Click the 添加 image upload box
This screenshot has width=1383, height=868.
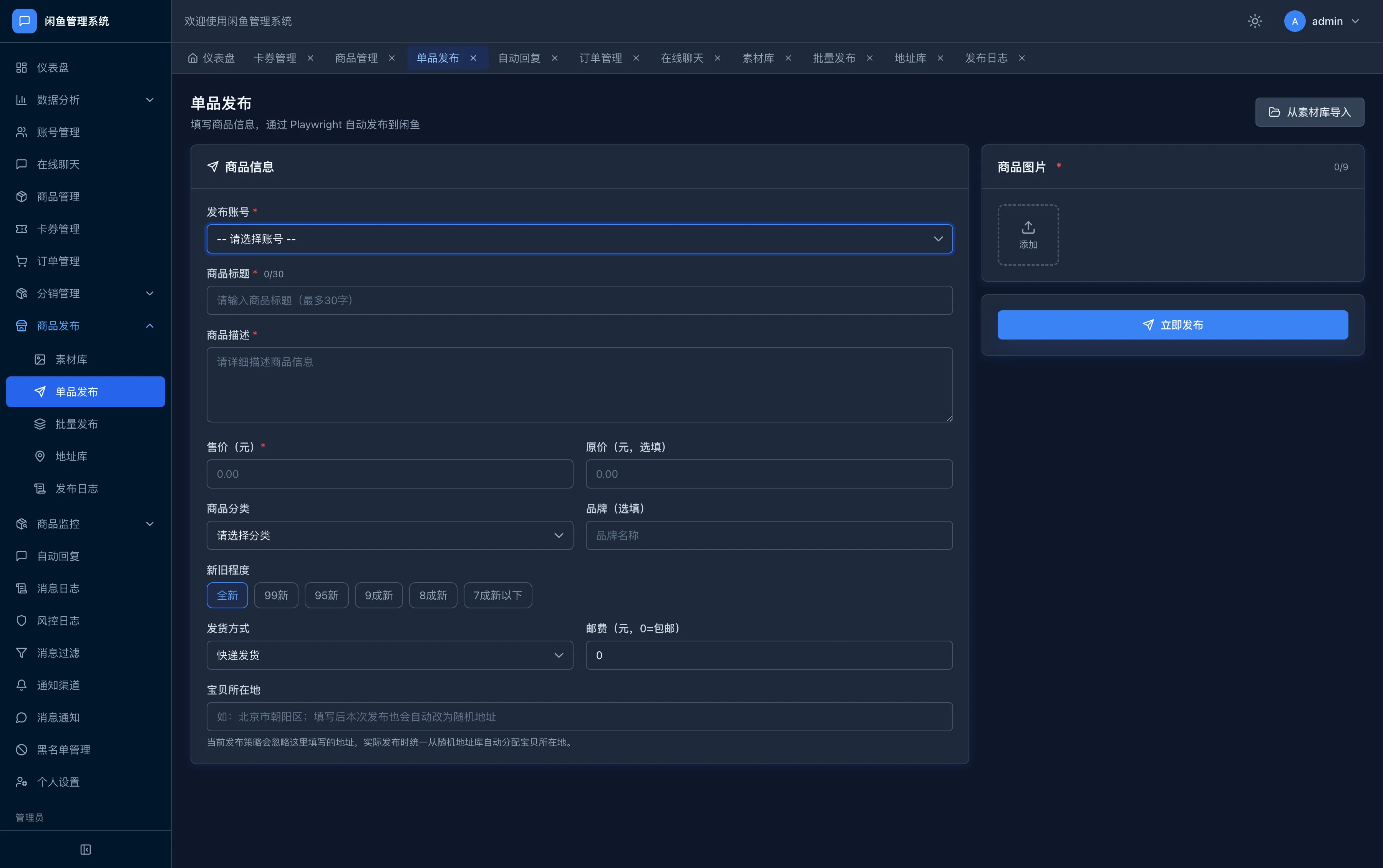[x=1028, y=235]
